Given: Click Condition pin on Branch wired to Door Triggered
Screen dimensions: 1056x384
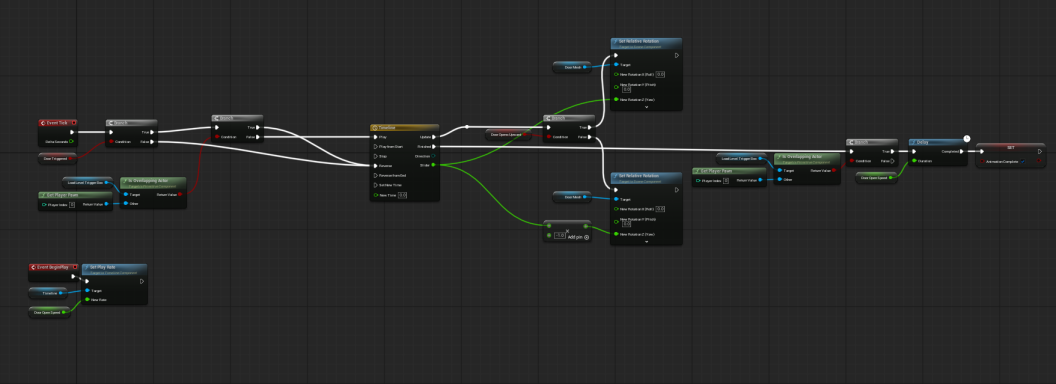Looking at the screenshot, I should click(x=111, y=141).
